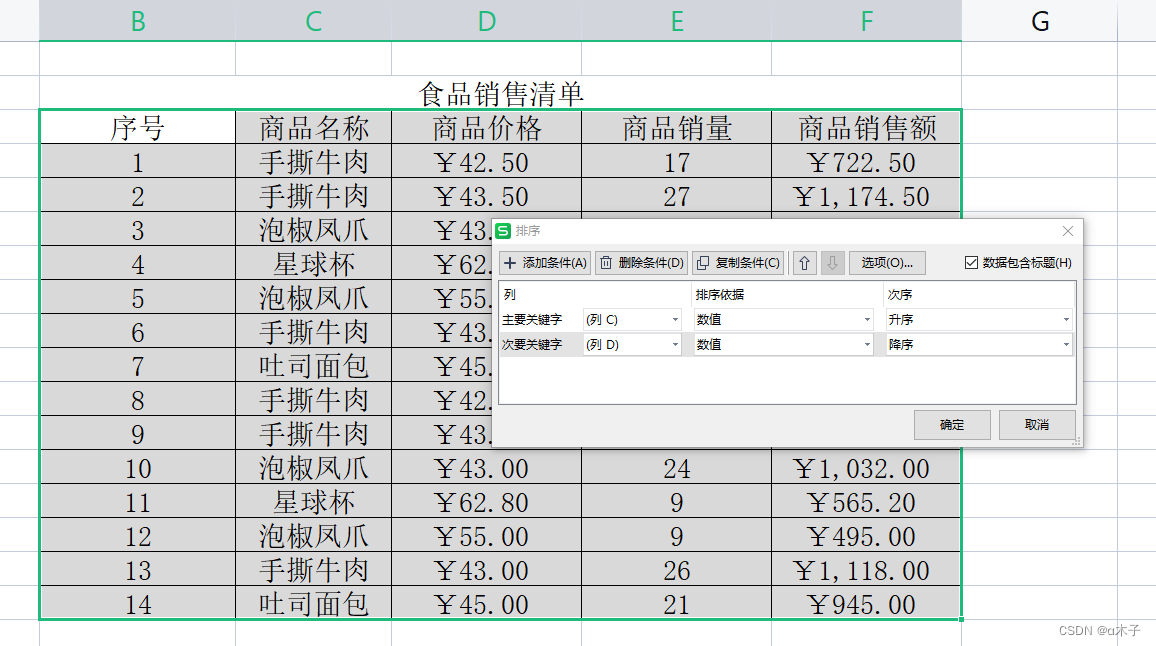Click the Copy Condition (复制条件) button
This screenshot has height=646, width=1156.
point(738,263)
